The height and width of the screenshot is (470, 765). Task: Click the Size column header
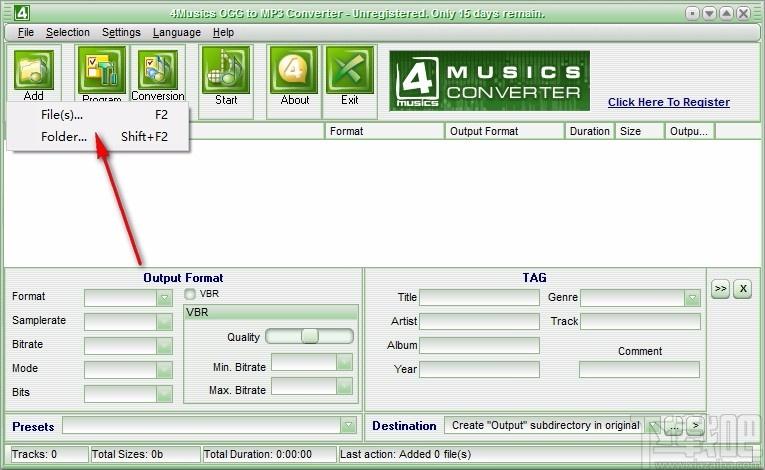tap(640, 131)
